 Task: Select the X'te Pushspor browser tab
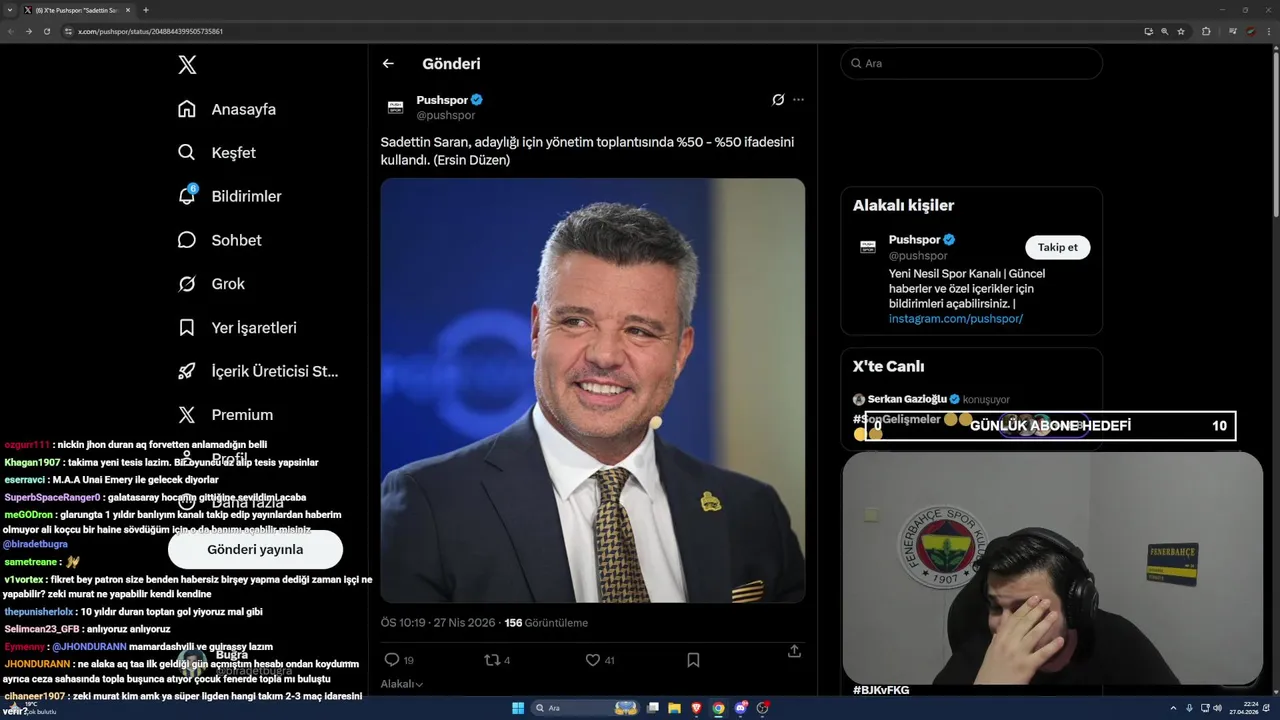[77, 10]
